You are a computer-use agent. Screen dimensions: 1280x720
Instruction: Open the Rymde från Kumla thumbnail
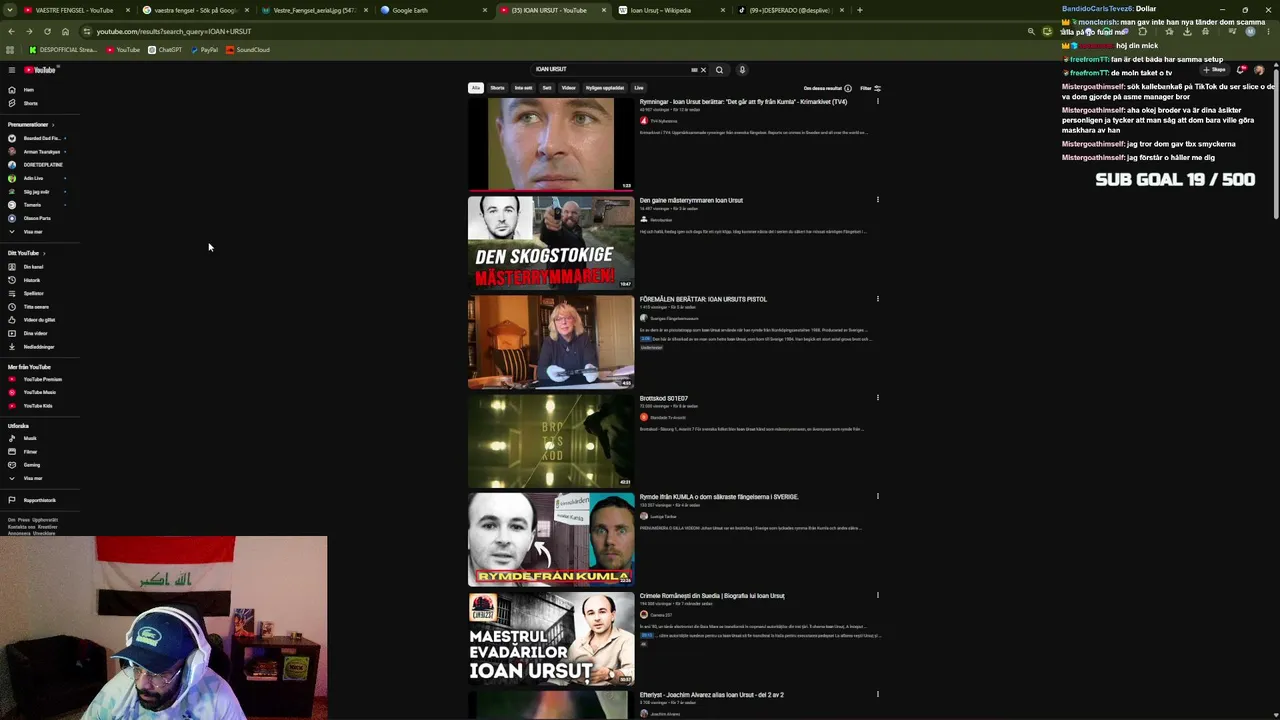point(551,539)
